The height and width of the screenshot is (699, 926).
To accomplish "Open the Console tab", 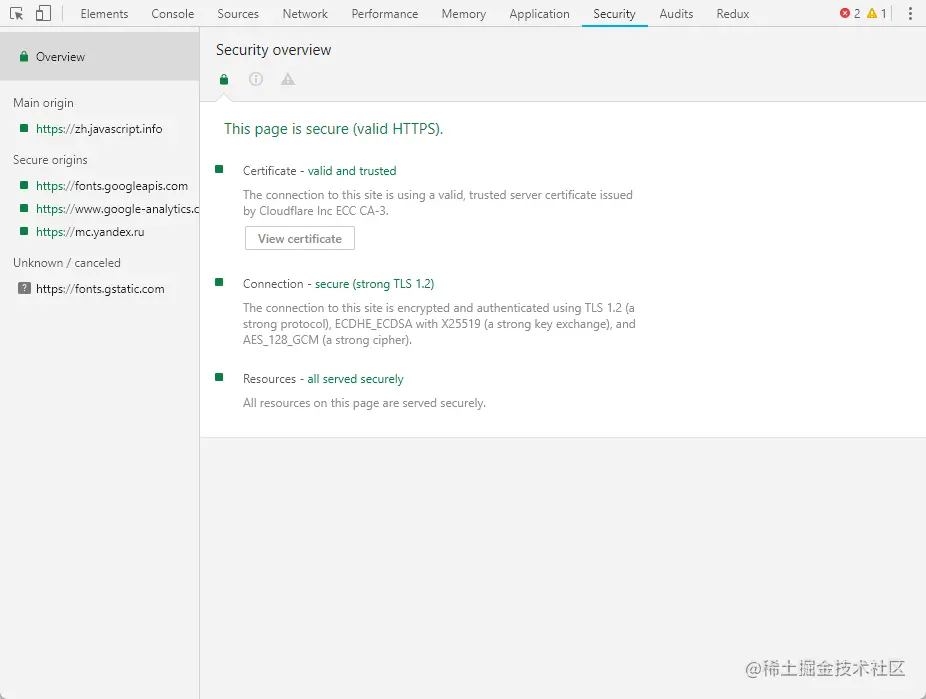I will (x=173, y=14).
